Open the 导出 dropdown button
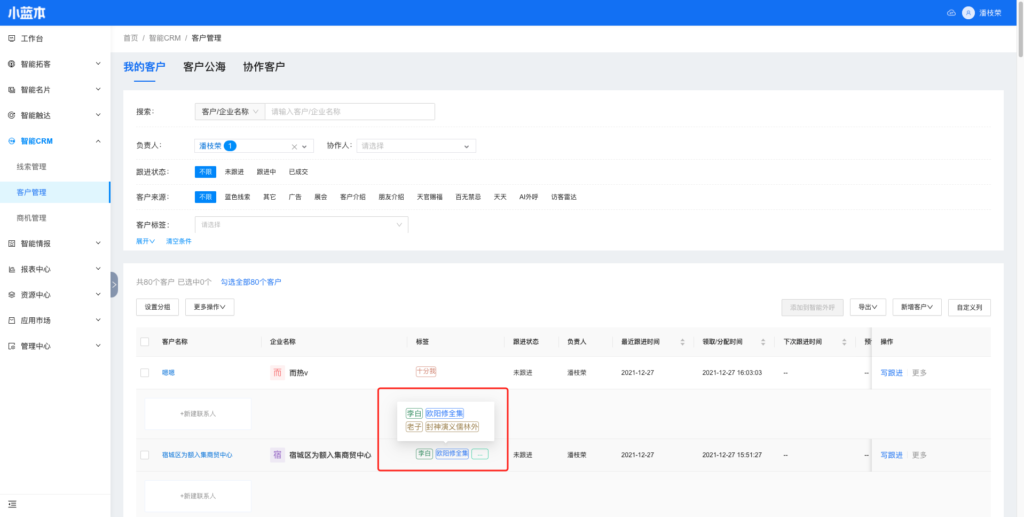1024x517 pixels. (867, 307)
